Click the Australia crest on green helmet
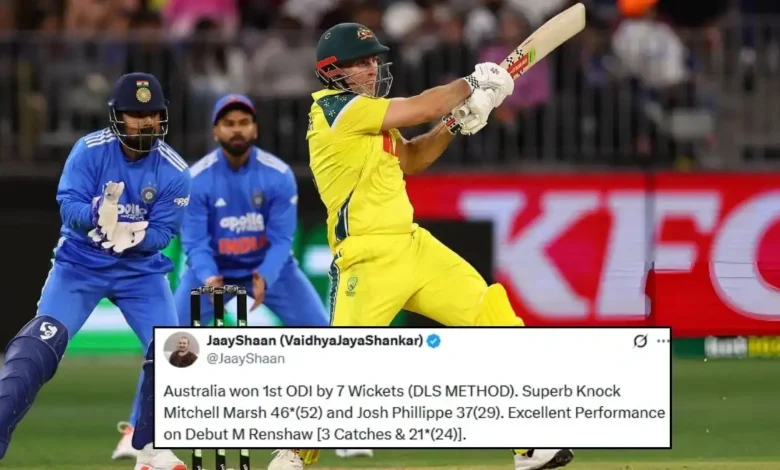780x470 pixels. click(364, 34)
